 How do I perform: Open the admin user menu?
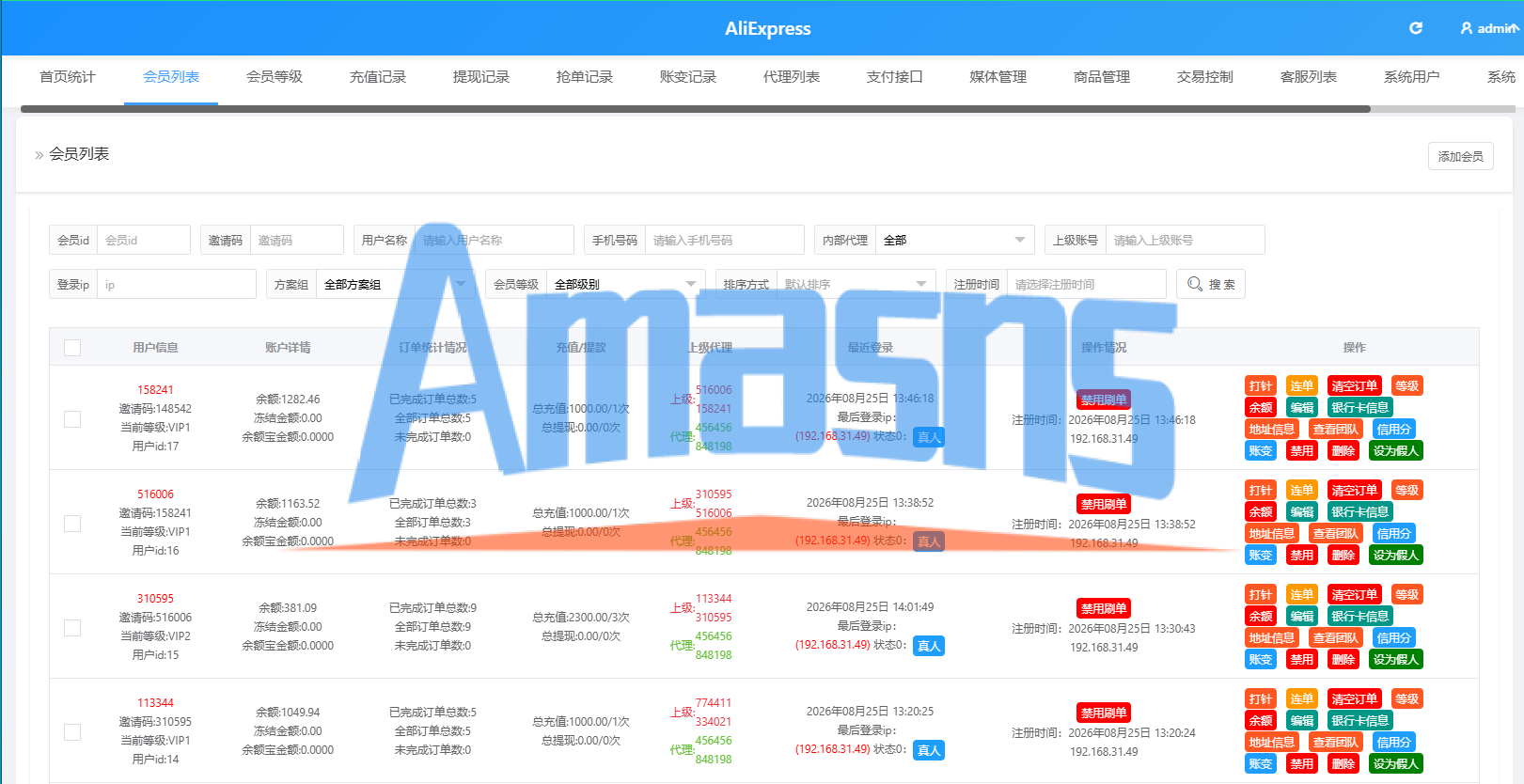tap(1489, 28)
